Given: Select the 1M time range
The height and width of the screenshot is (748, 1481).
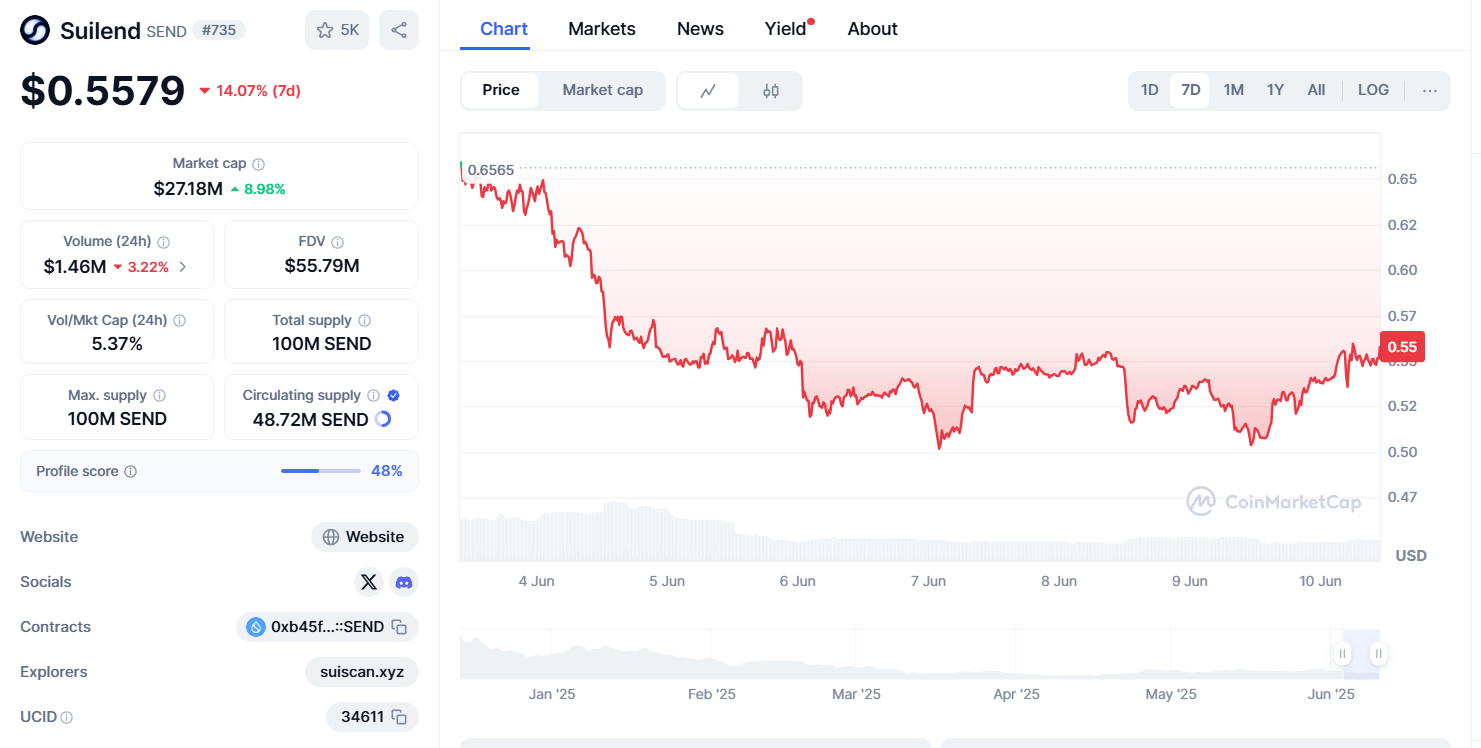Looking at the screenshot, I should click(x=1233, y=90).
